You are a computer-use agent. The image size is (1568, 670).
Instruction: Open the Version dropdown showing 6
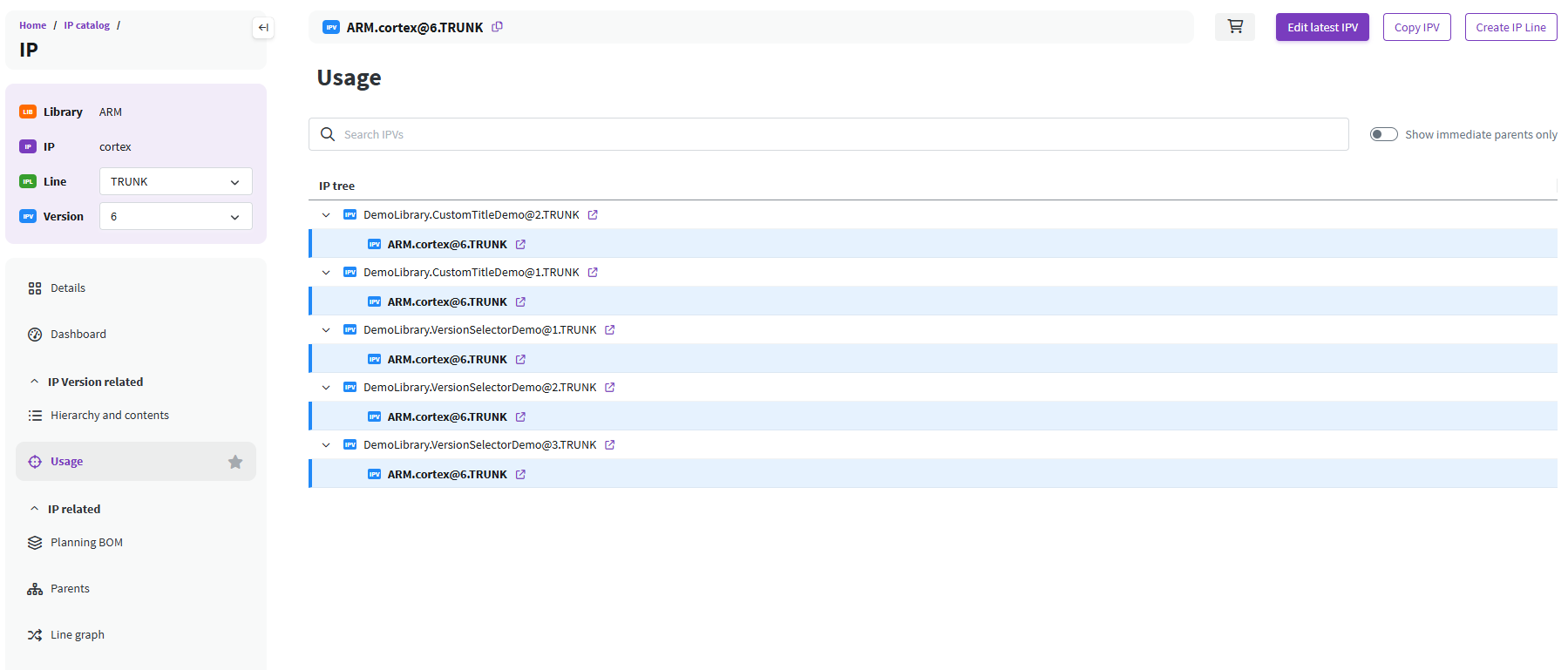175,216
